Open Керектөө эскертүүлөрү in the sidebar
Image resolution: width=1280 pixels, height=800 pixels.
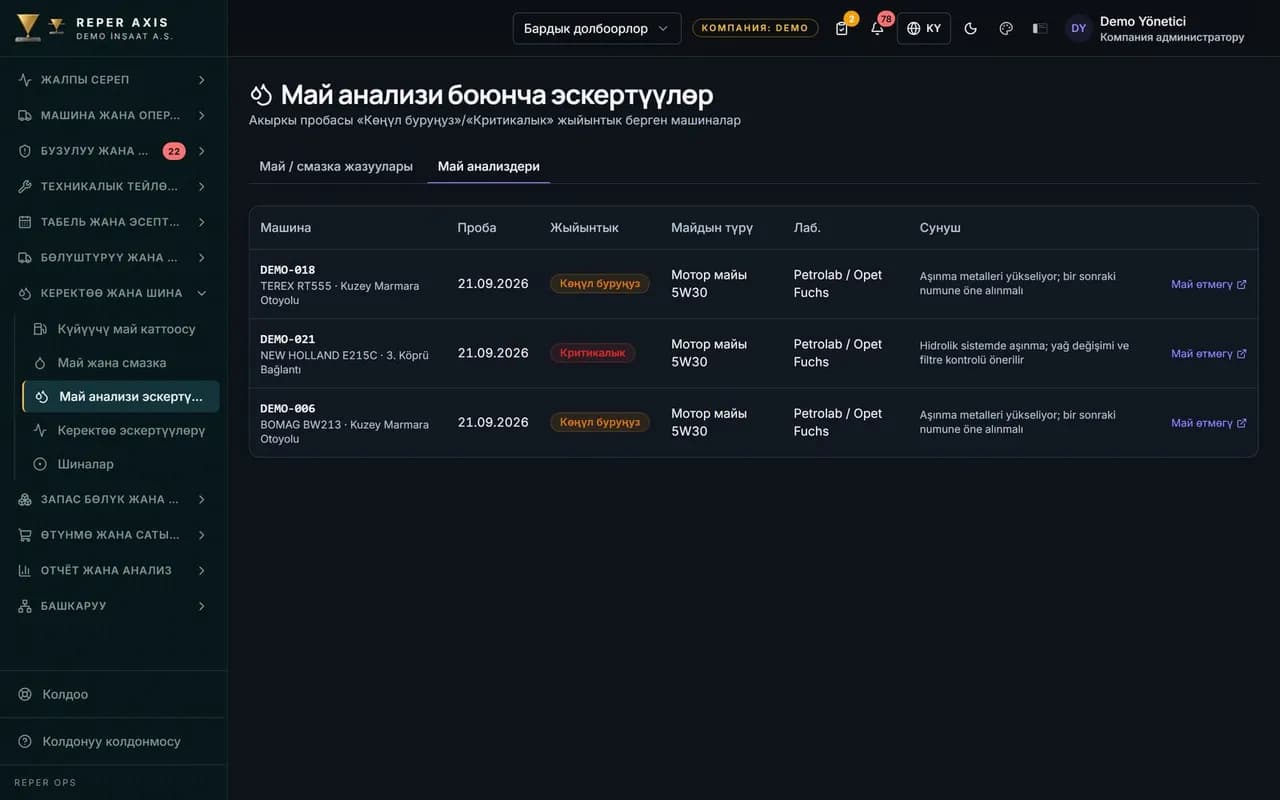coord(121,431)
